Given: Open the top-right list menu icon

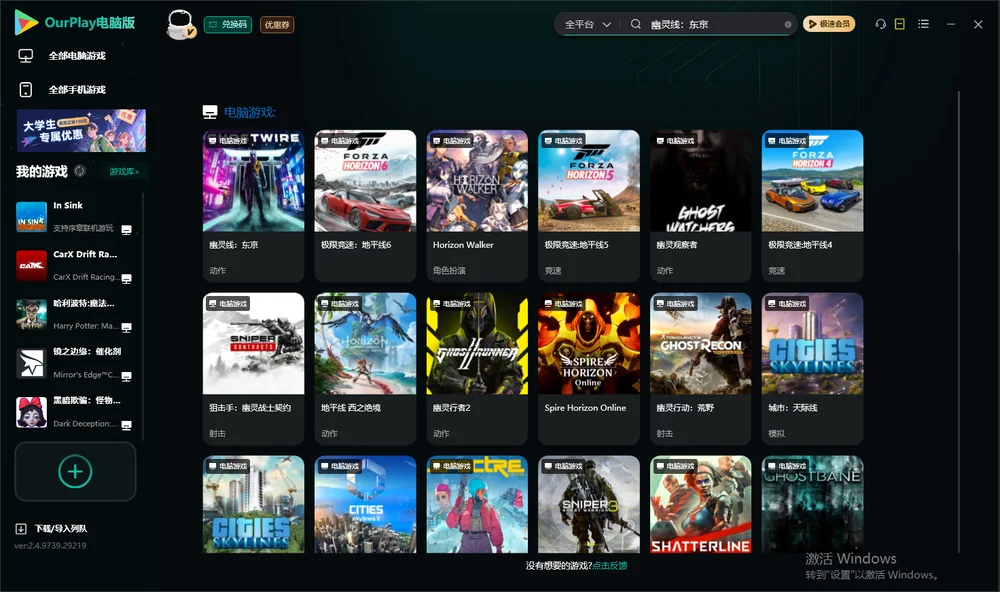Looking at the screenshot, I should 923,24.
